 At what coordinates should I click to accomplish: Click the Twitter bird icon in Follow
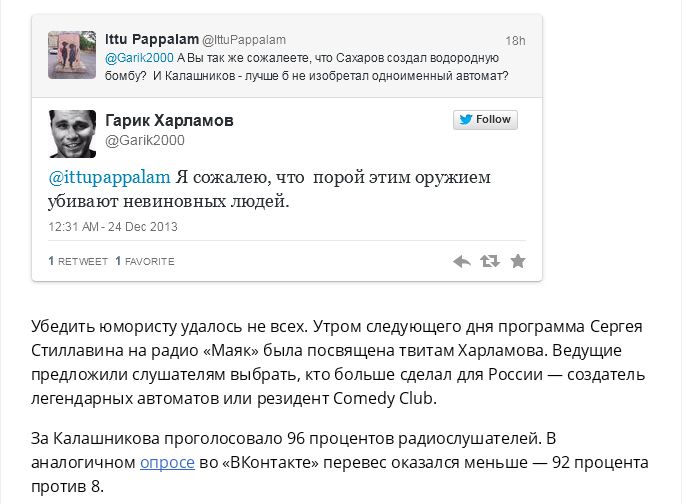pyautogui.click(x=466, y=120)
